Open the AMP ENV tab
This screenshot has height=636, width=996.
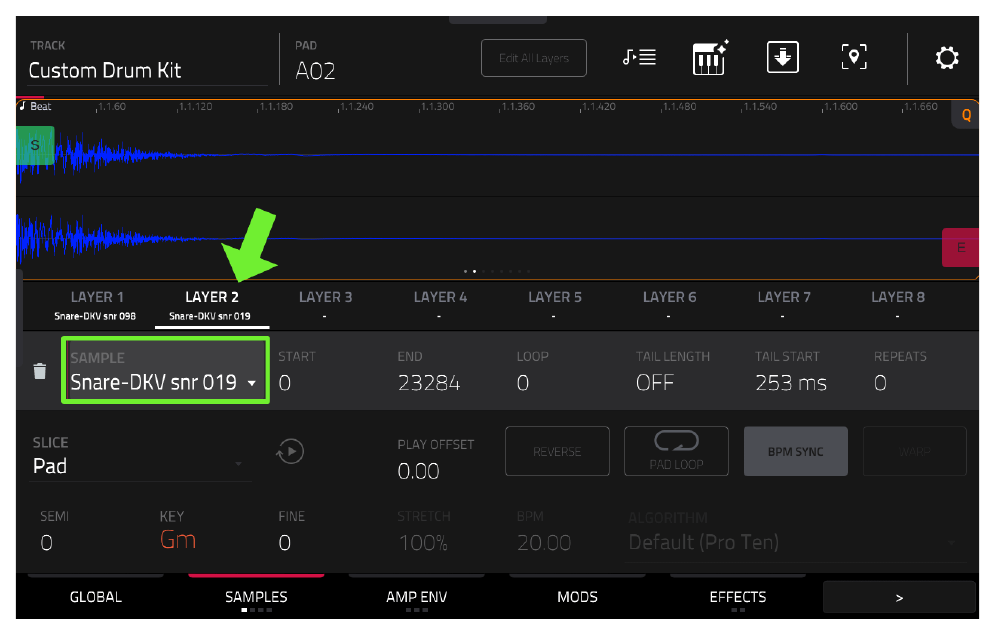click(417, 597)
